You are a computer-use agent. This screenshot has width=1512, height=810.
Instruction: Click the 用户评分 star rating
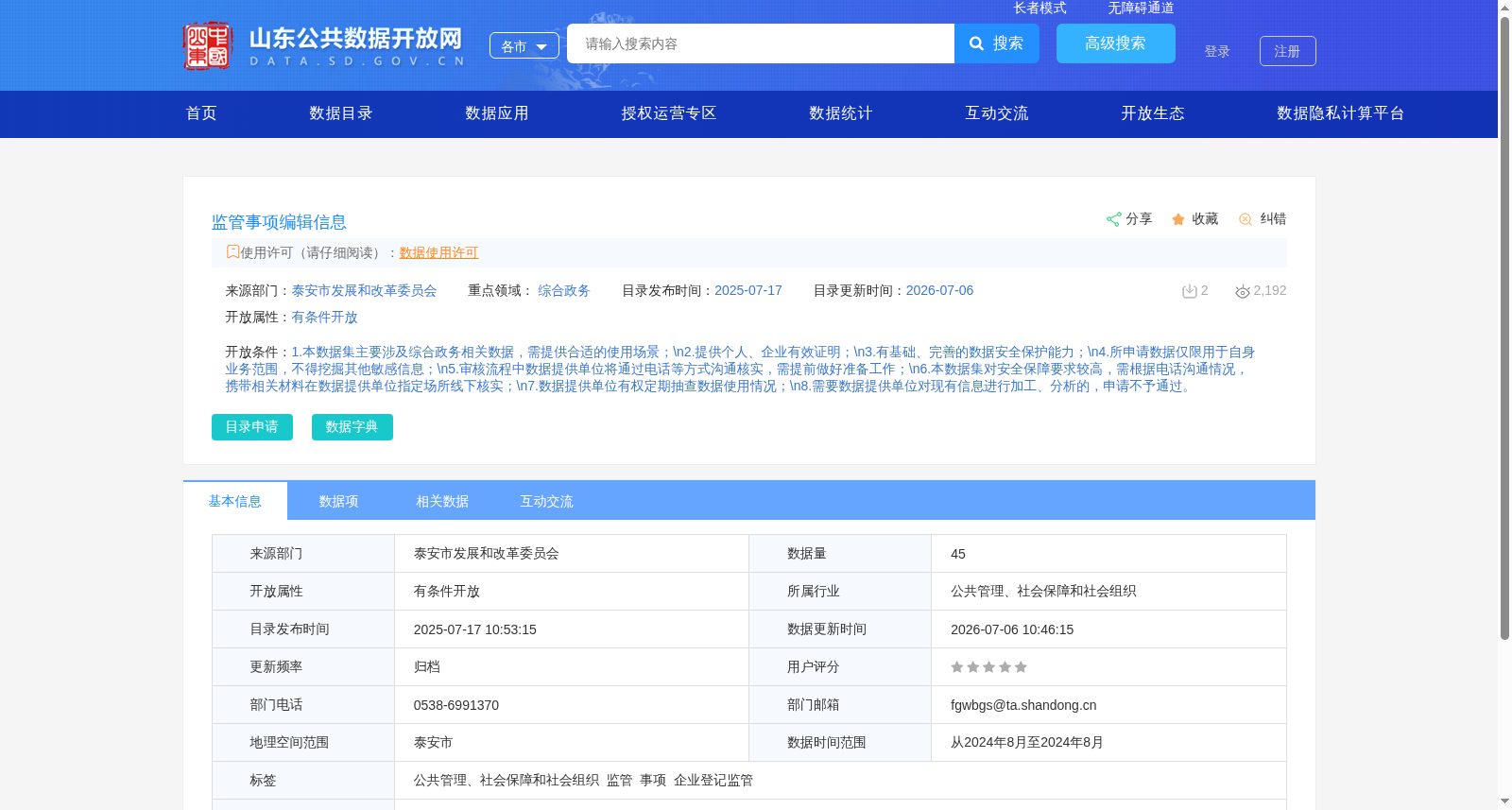pos(988,667)
